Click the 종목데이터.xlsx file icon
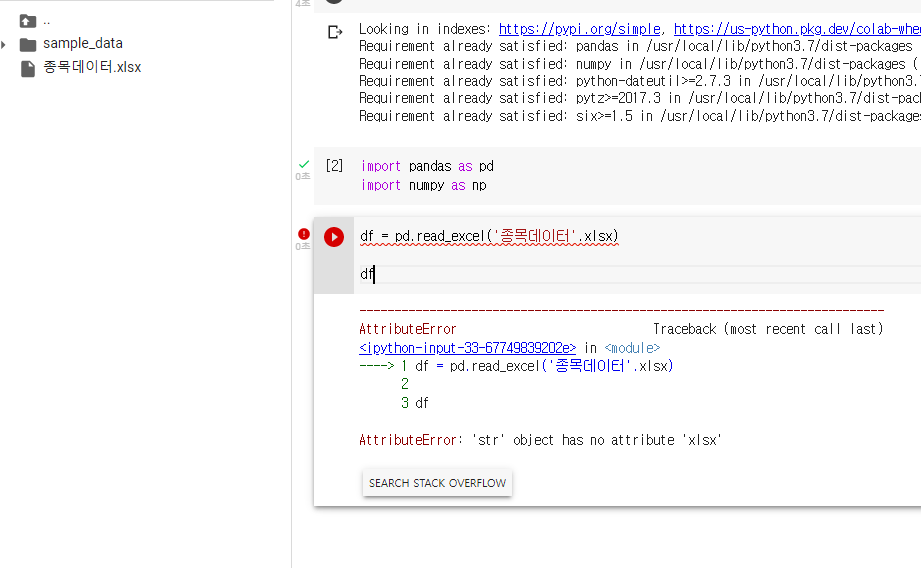Image resolution: width=921 pixels, height=568 pixels. tap(28, 69)
